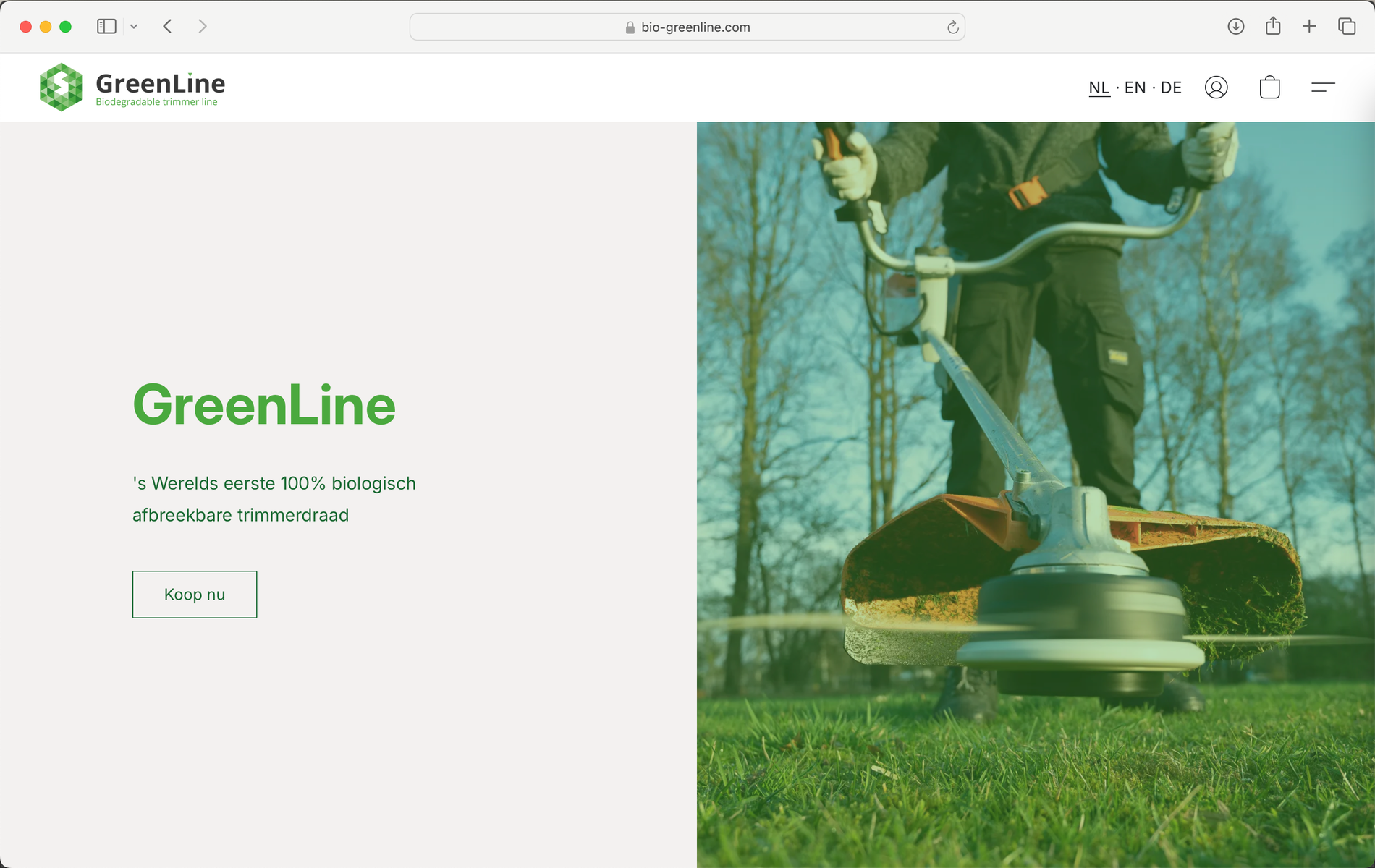Open Safari downloads via arrow icon
1375x868 pixels.
tap(1236, 26)
